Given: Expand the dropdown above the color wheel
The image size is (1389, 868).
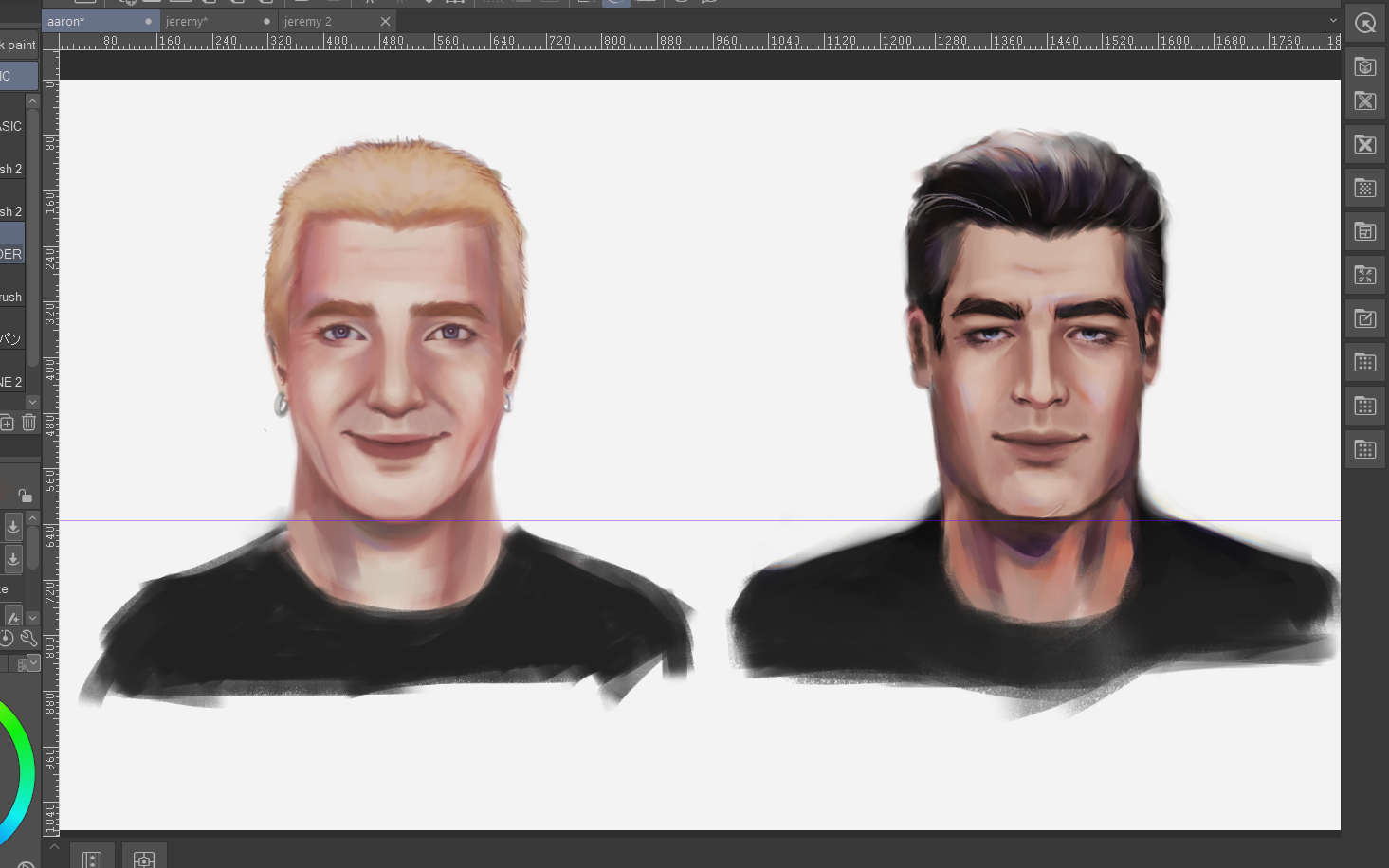Looking at the screenshot, I should point(33,663).
